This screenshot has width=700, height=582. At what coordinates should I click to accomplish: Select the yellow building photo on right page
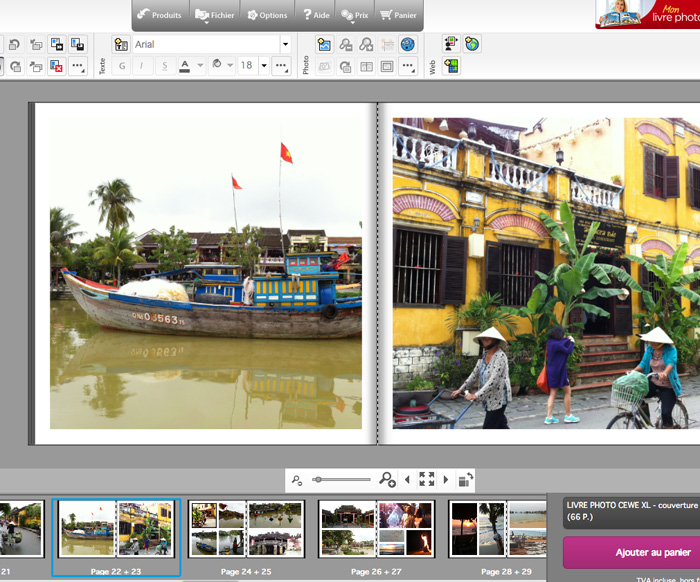pos(546,273)
